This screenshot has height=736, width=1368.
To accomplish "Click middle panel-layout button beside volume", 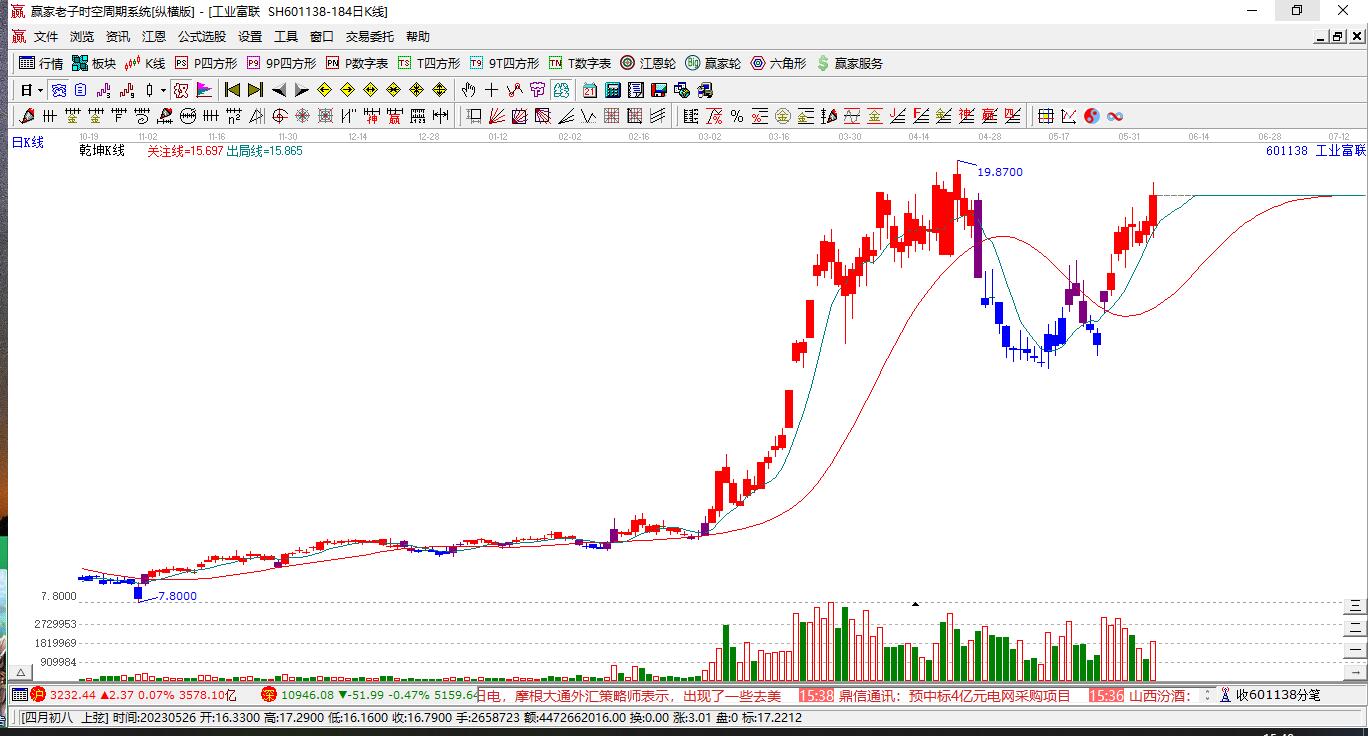I will click(x=1356, y=627).
